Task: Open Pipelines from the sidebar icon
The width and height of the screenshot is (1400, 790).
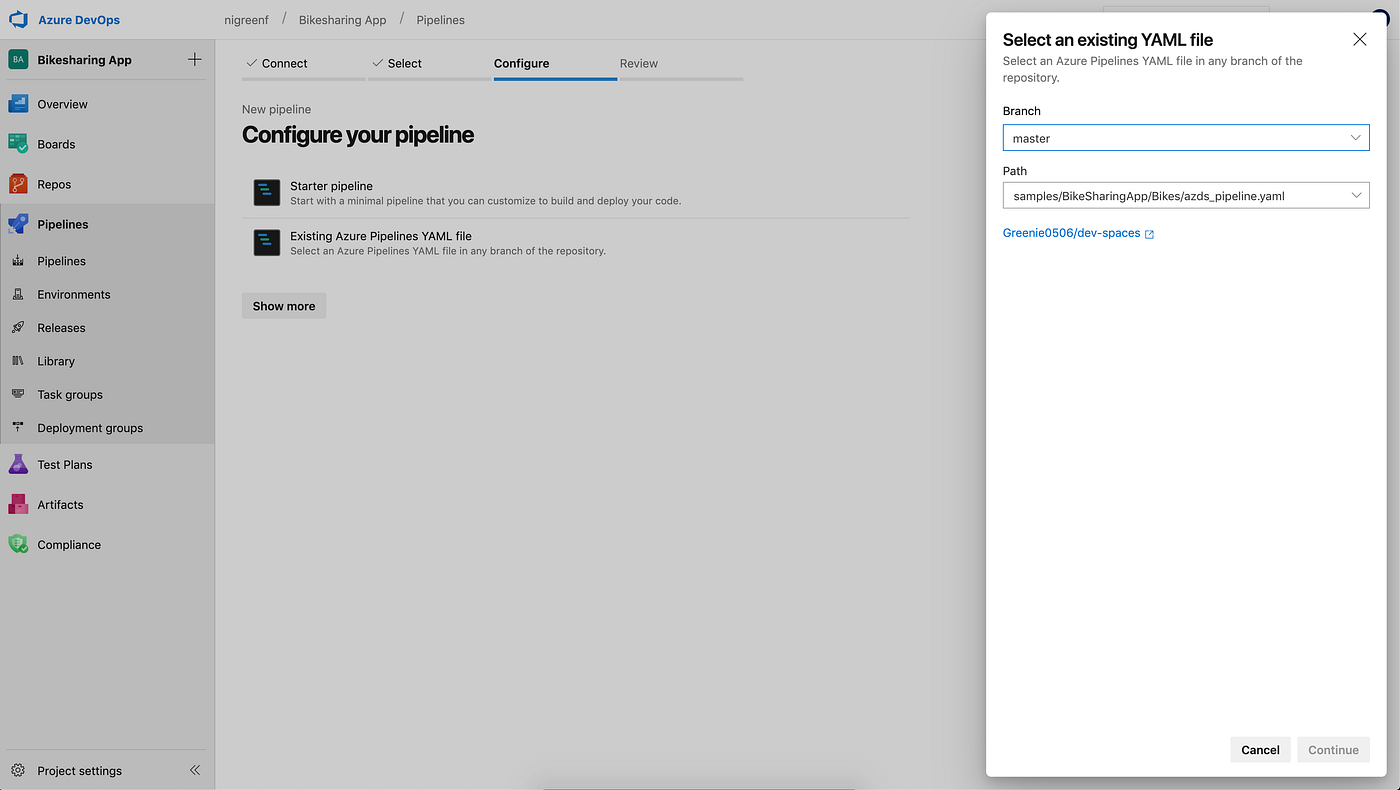Action: coord(18,224)
